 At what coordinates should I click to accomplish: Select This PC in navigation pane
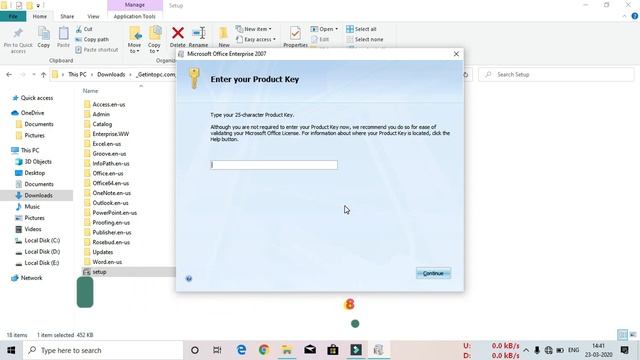tap(30, 150)
